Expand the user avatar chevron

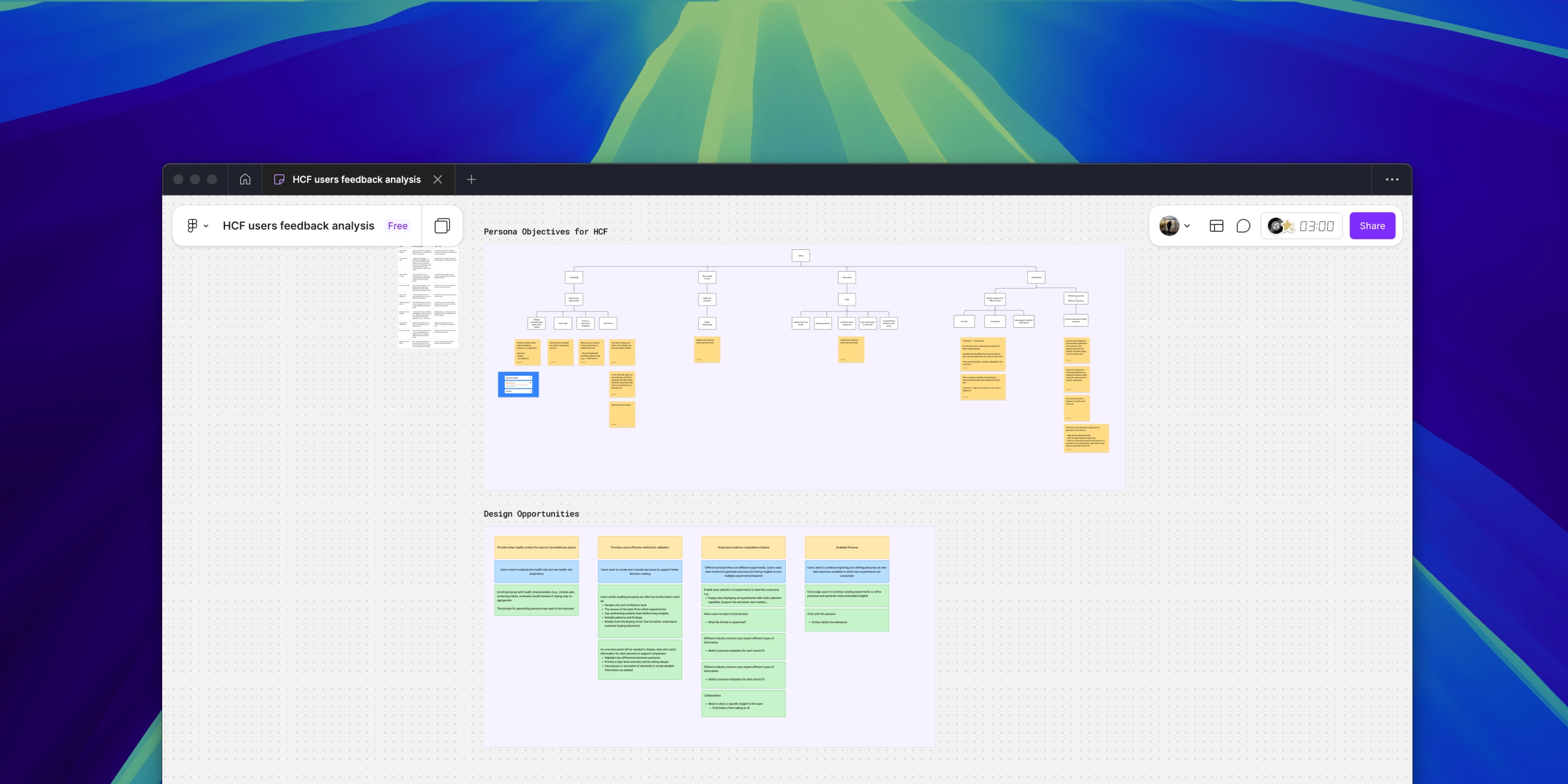1187,226
